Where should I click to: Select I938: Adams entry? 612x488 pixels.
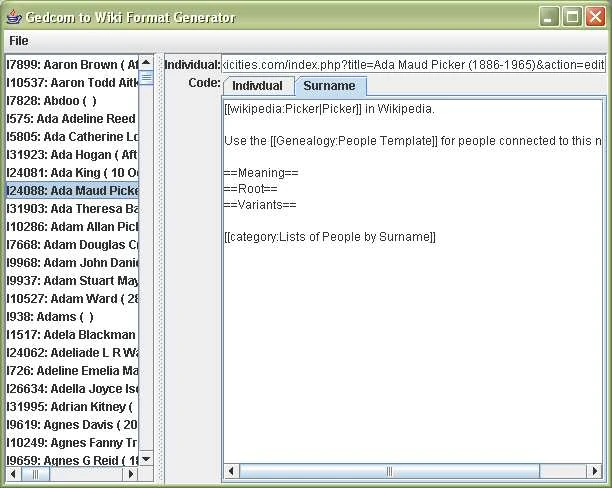[x=72, y=317]
